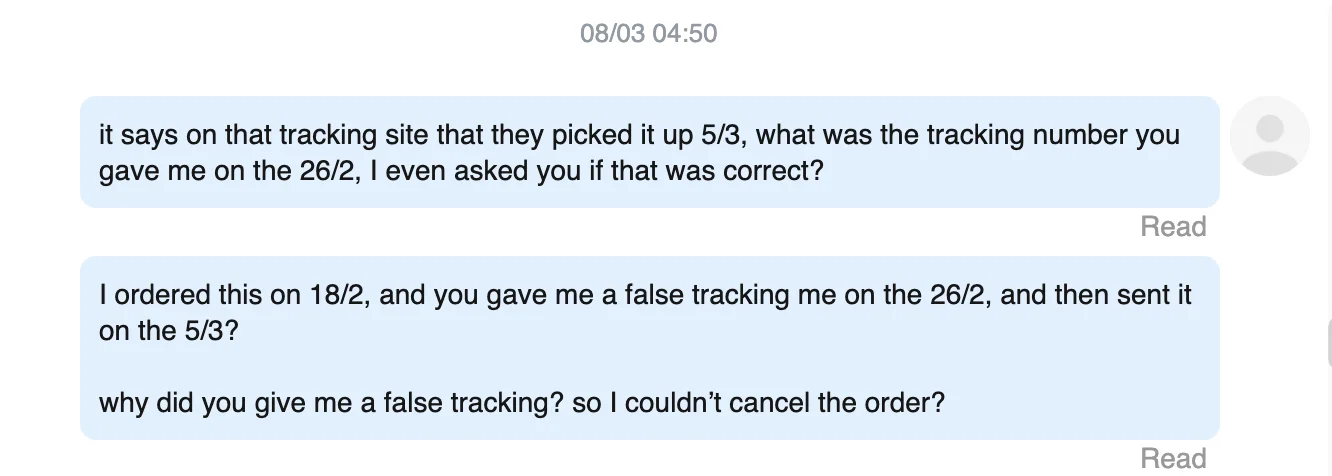1332x476 pixels.
Task: Click the 08/03 04:50 timestamp
Action: coord(649,34)
